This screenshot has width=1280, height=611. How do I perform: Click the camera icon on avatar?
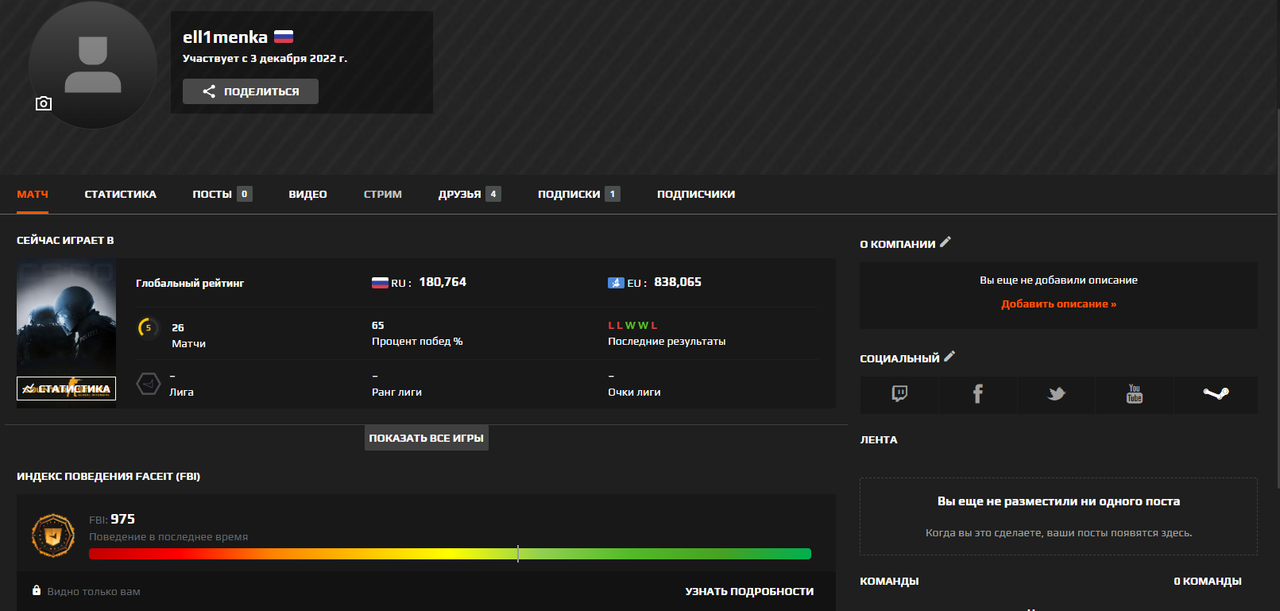pyautogui.click(x=43, y=104)
